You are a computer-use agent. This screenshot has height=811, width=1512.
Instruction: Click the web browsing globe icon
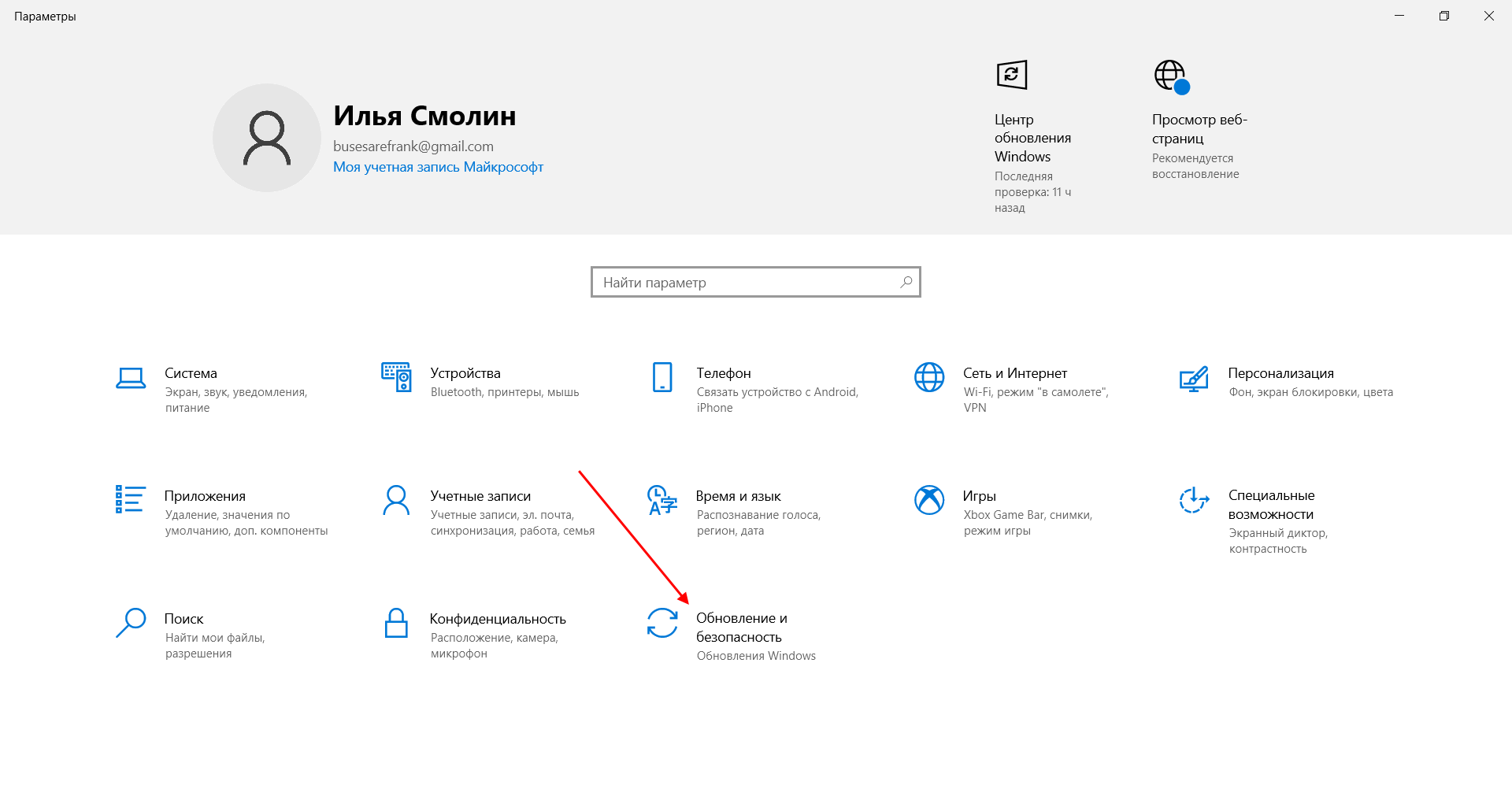click(1172, 76)
